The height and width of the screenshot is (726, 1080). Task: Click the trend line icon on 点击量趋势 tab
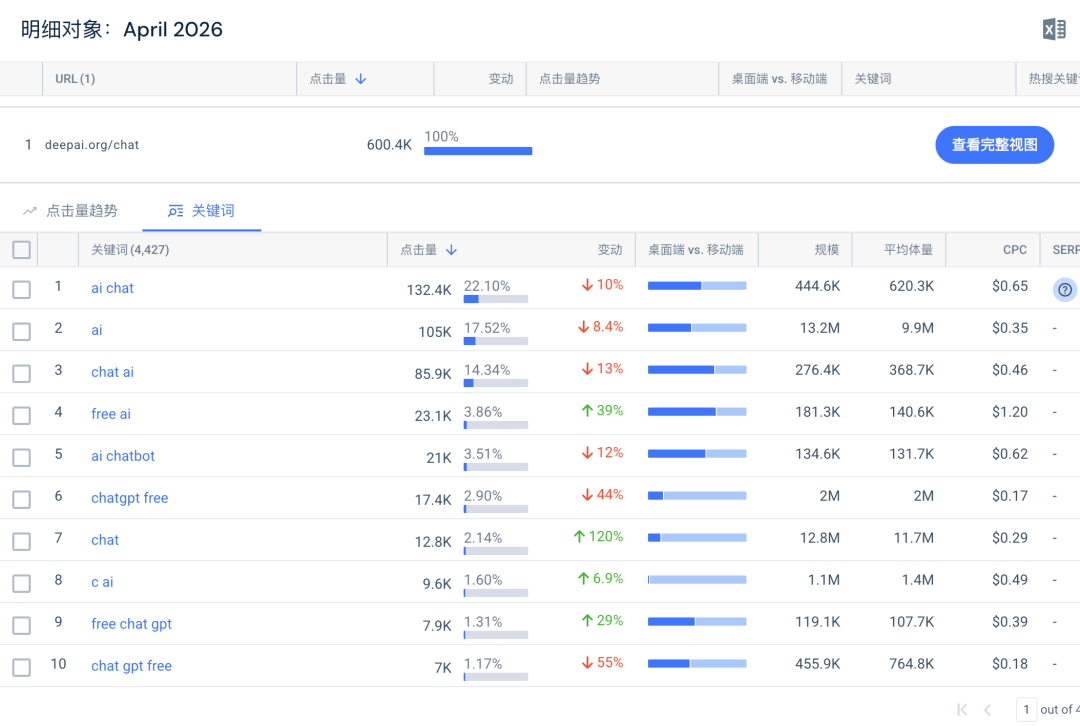click(30, 211)
